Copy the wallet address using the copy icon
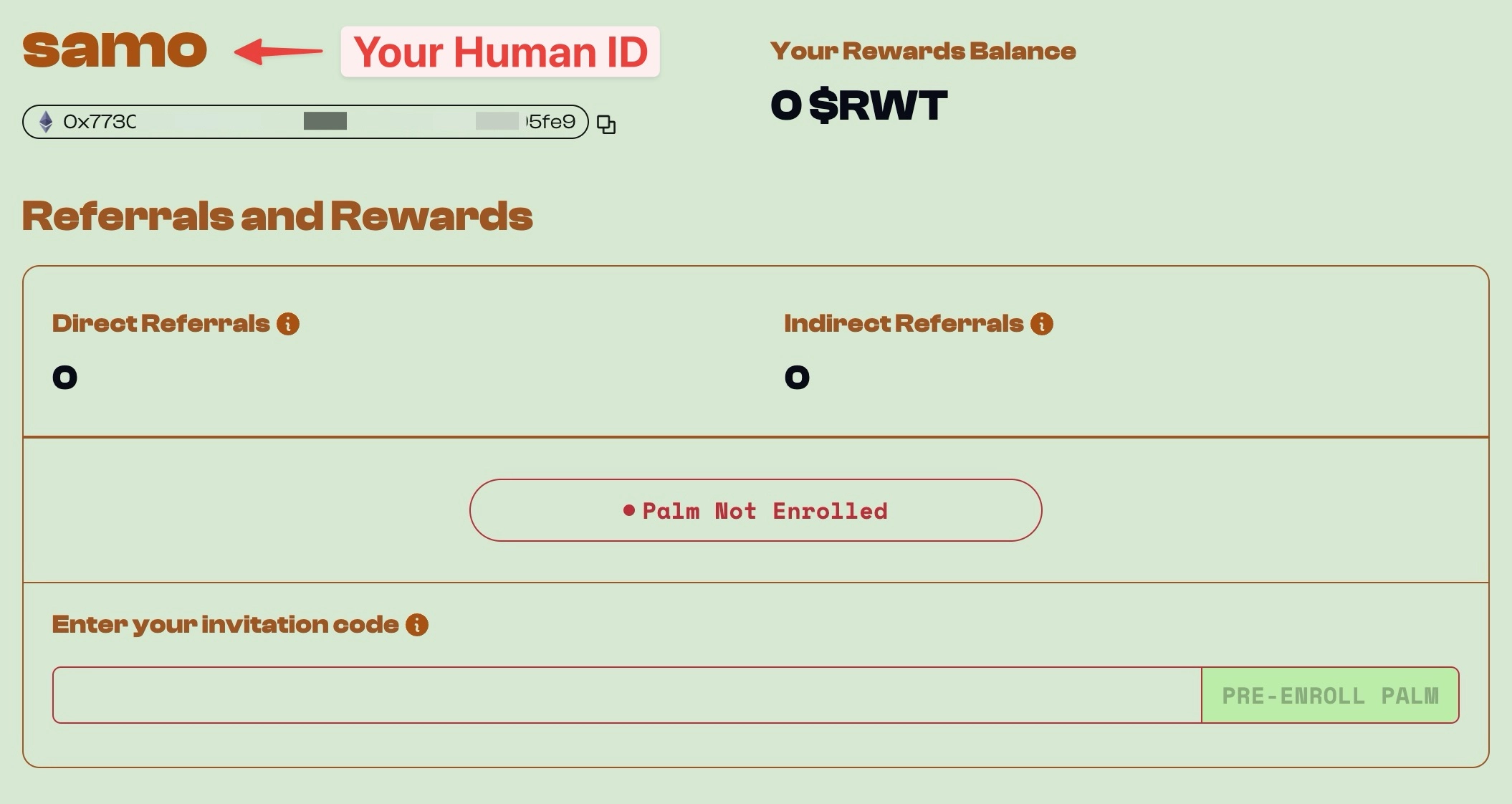This screenshot has height=804, width=1512. 607,123
